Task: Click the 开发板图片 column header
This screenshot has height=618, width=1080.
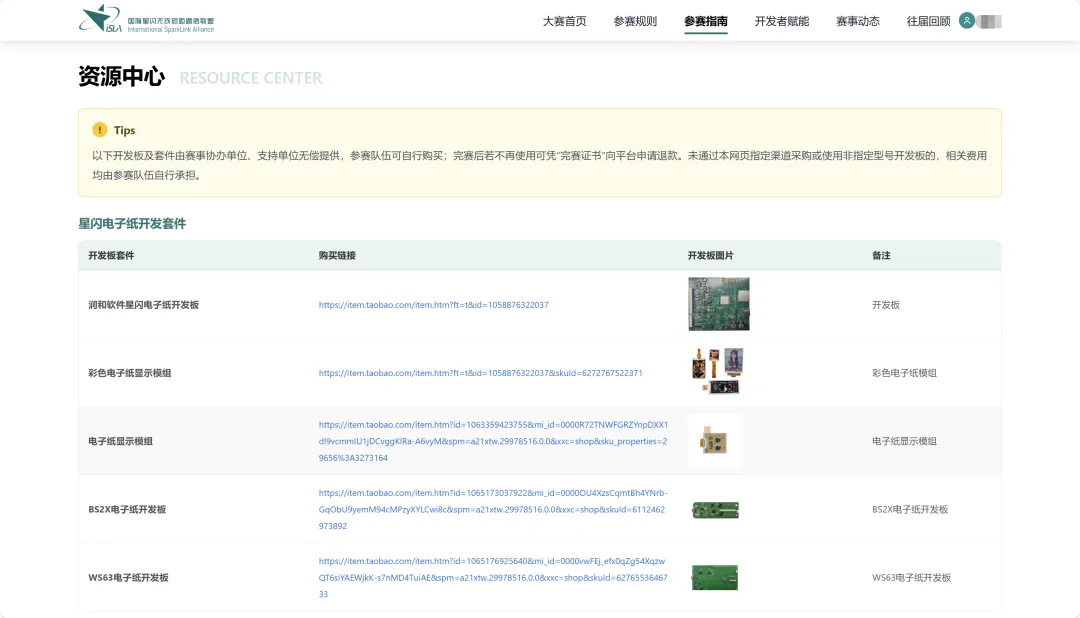Action: tap(710, 256)
